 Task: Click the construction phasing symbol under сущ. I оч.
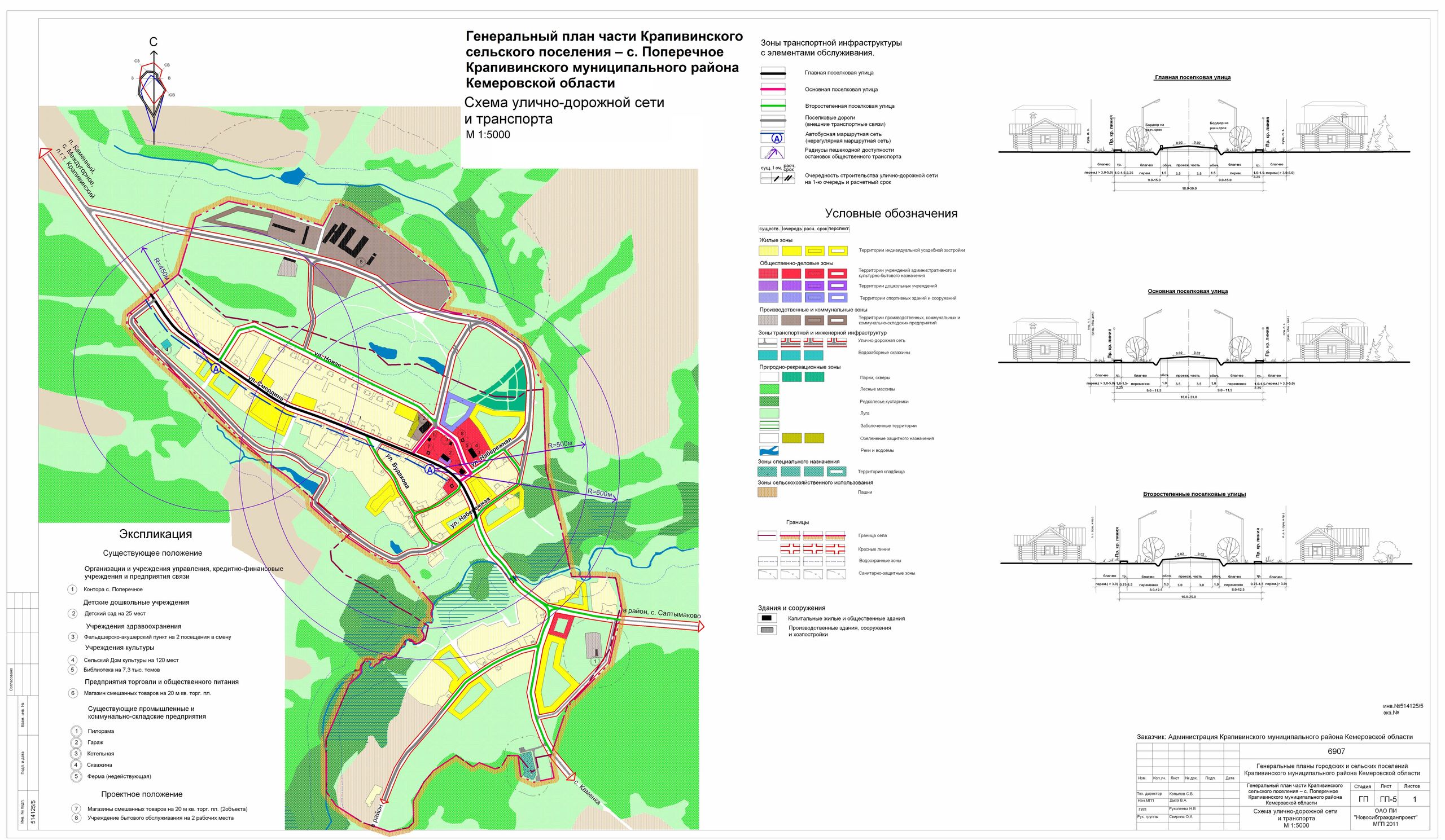(x=777, y=178)
